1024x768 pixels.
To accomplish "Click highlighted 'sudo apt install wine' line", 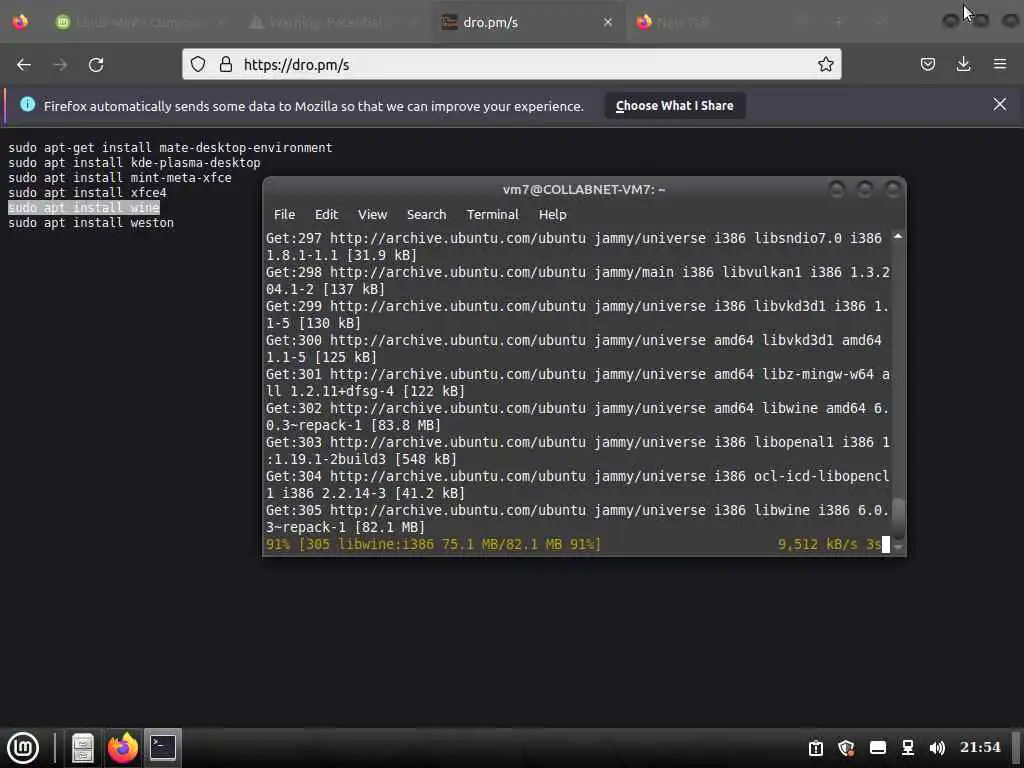I will tap(84, 208).
